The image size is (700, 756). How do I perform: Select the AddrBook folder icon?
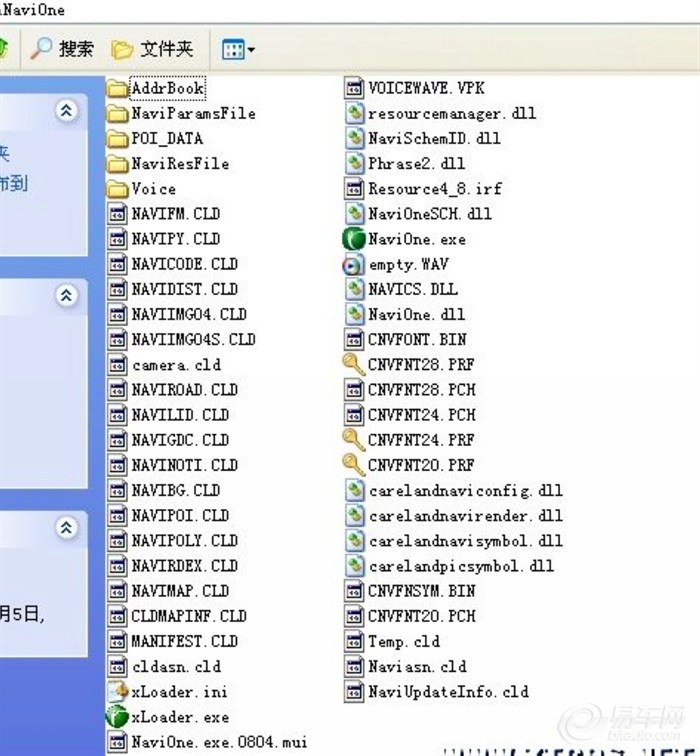click(x=116, y=88)
